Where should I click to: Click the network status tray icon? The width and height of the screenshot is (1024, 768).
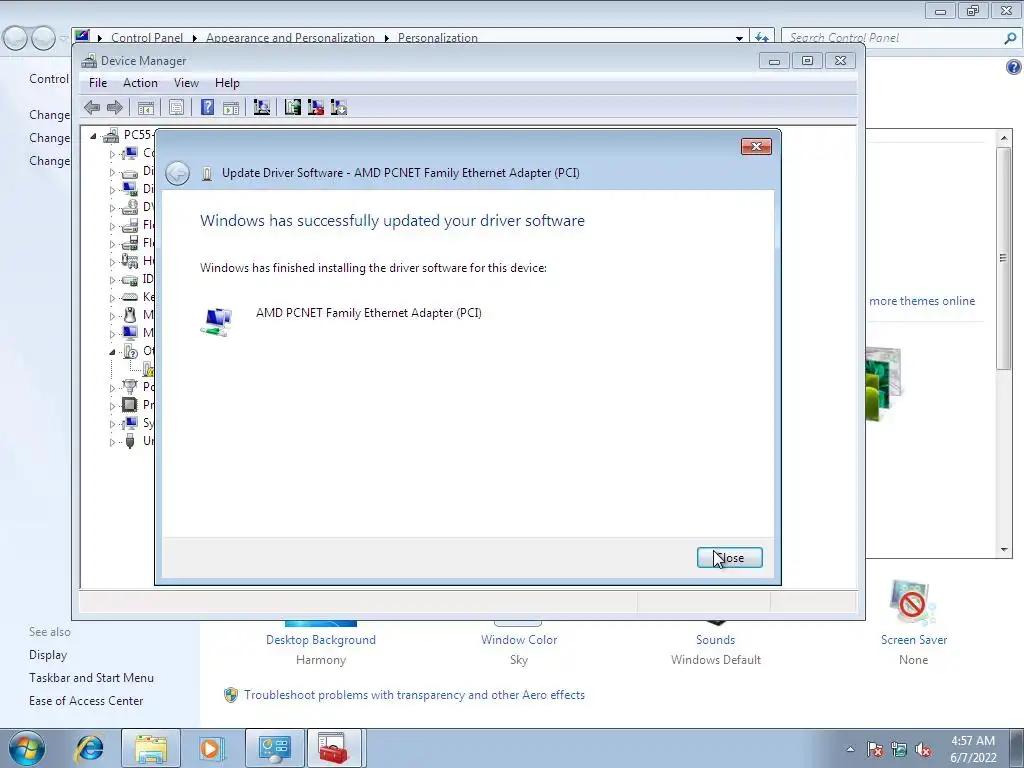point(899,750)
